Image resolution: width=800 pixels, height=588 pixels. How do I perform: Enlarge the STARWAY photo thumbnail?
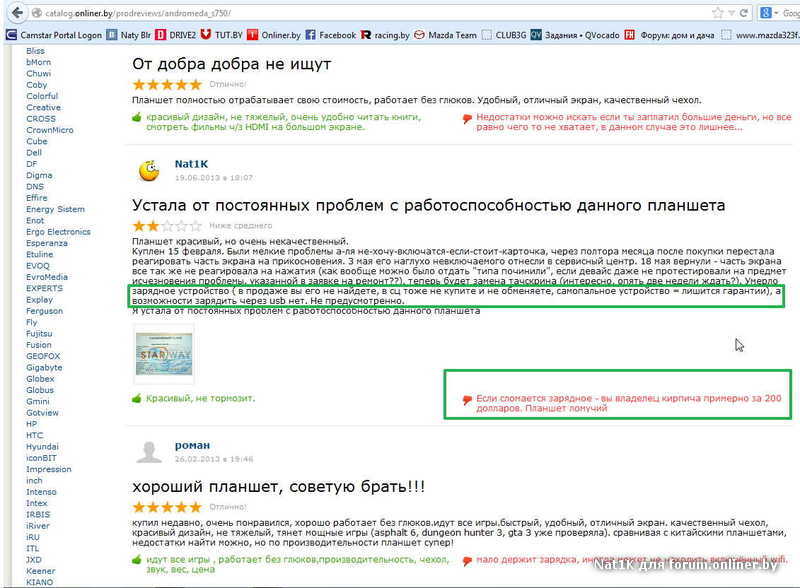point(164,354)
